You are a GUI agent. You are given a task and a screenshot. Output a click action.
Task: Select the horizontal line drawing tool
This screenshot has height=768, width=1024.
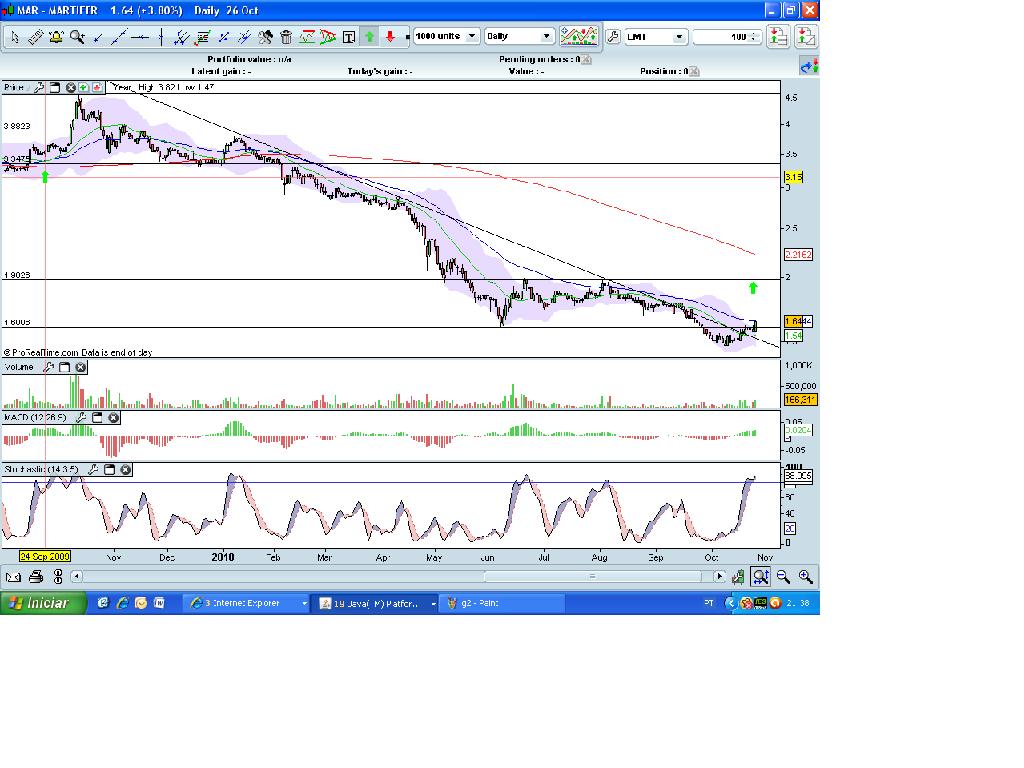(x=140, y=37)
